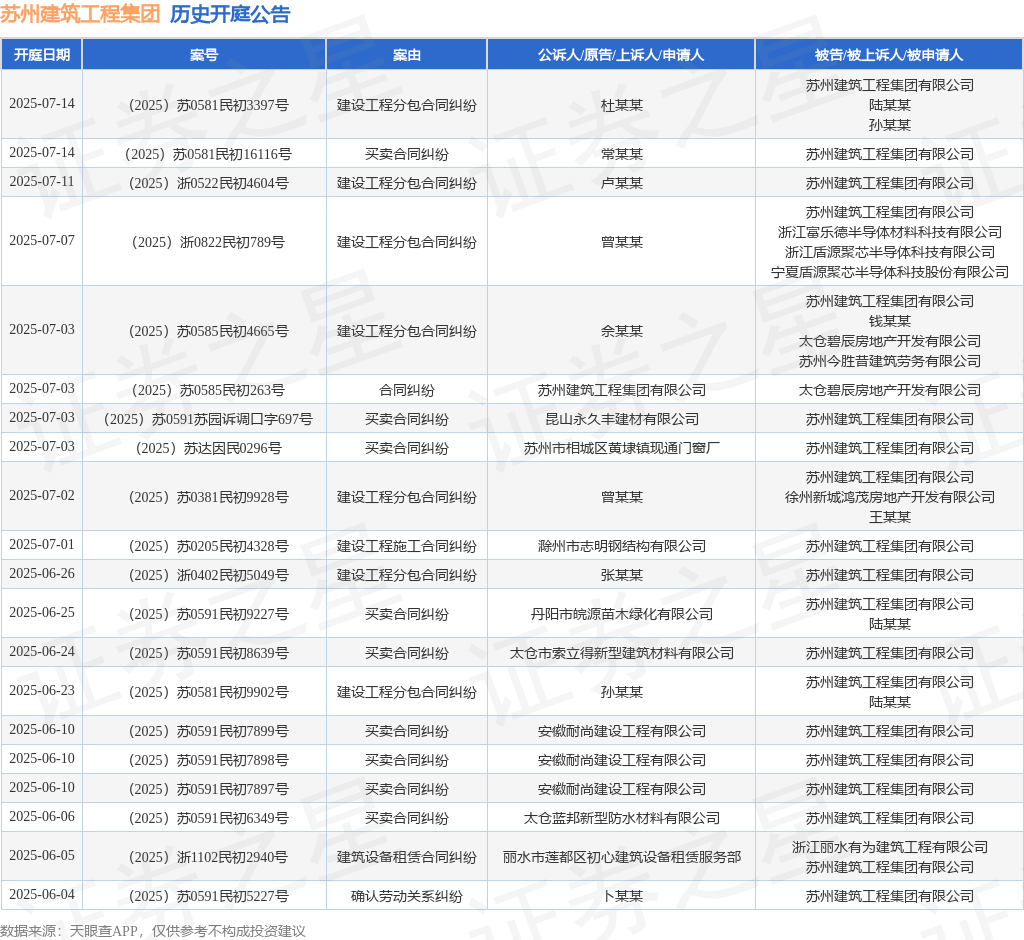Click plaintiff 卢某某

622,183
